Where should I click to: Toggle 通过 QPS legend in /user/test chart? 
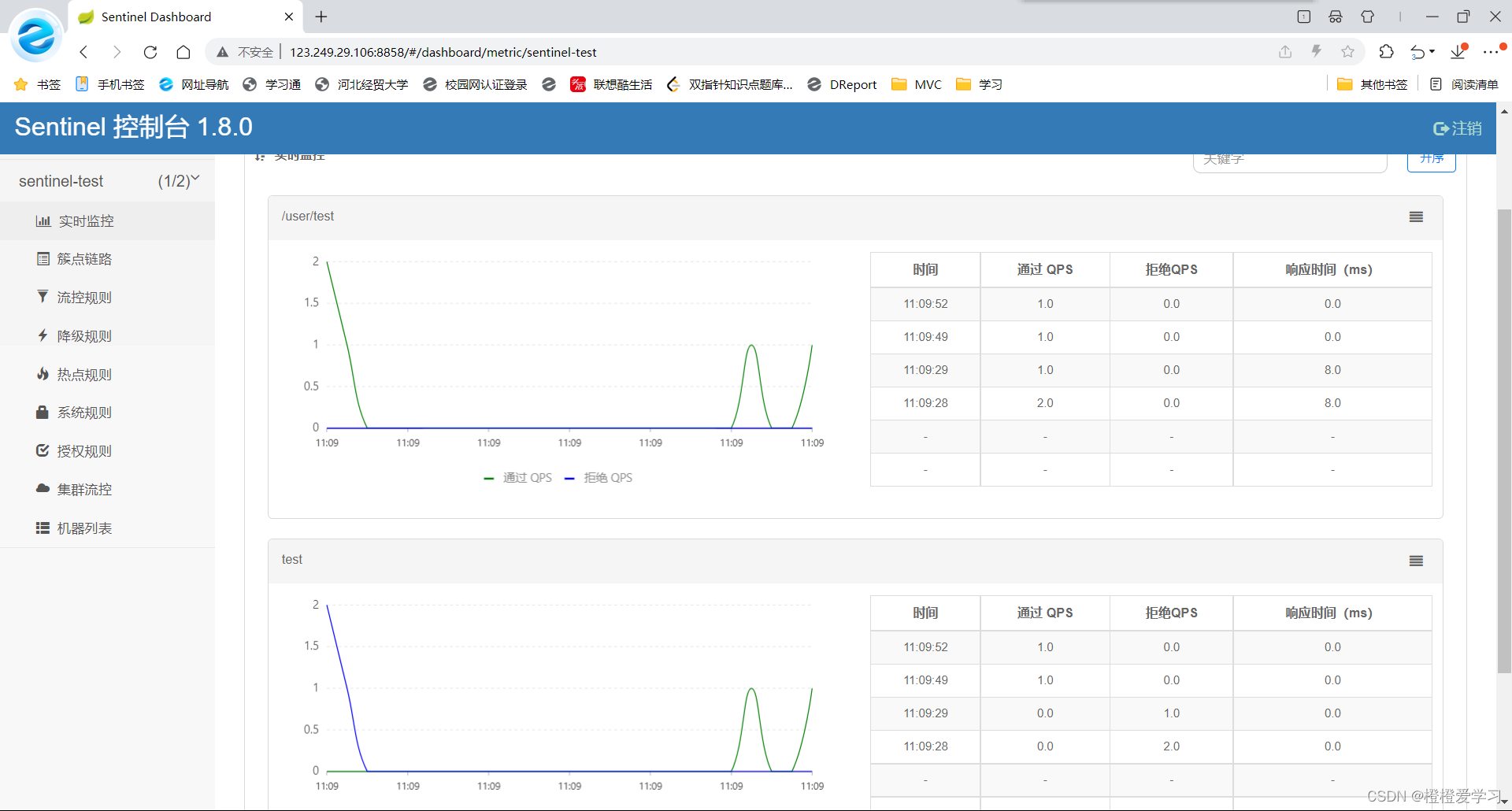[517, 478]
